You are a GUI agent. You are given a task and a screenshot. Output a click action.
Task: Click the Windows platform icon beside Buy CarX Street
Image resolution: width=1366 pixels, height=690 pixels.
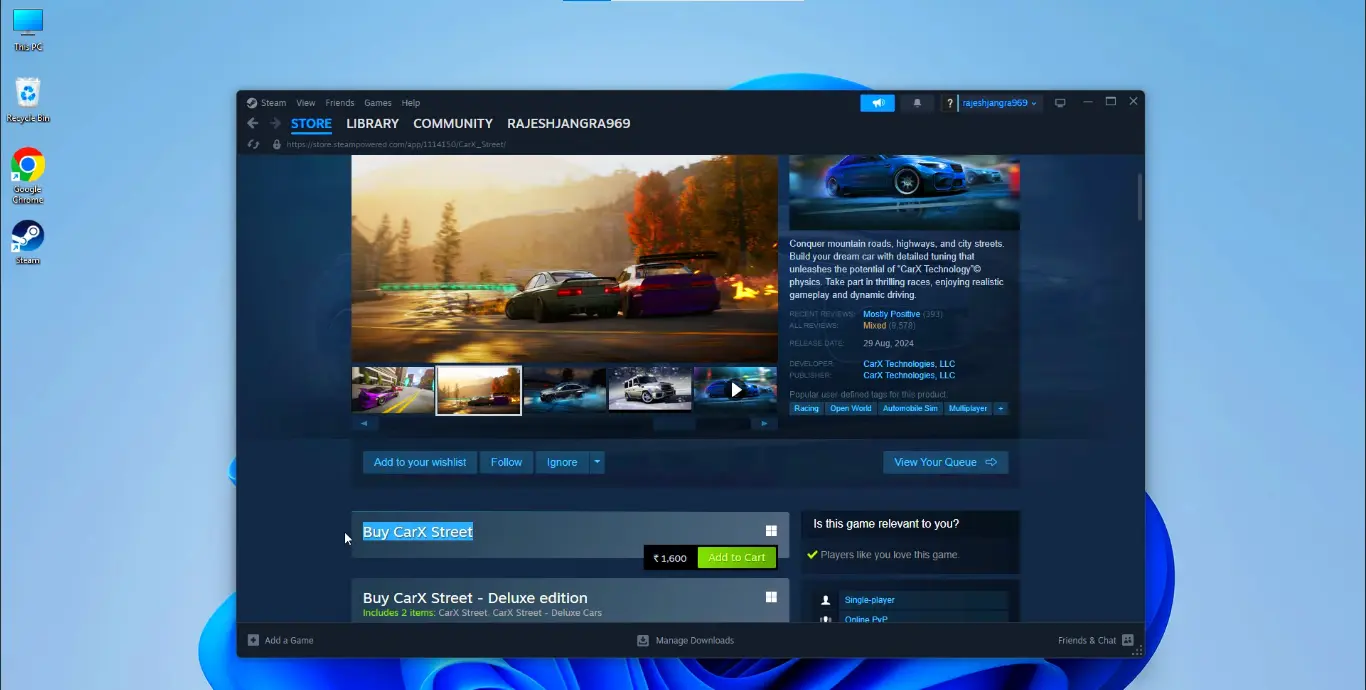point(771,530)
